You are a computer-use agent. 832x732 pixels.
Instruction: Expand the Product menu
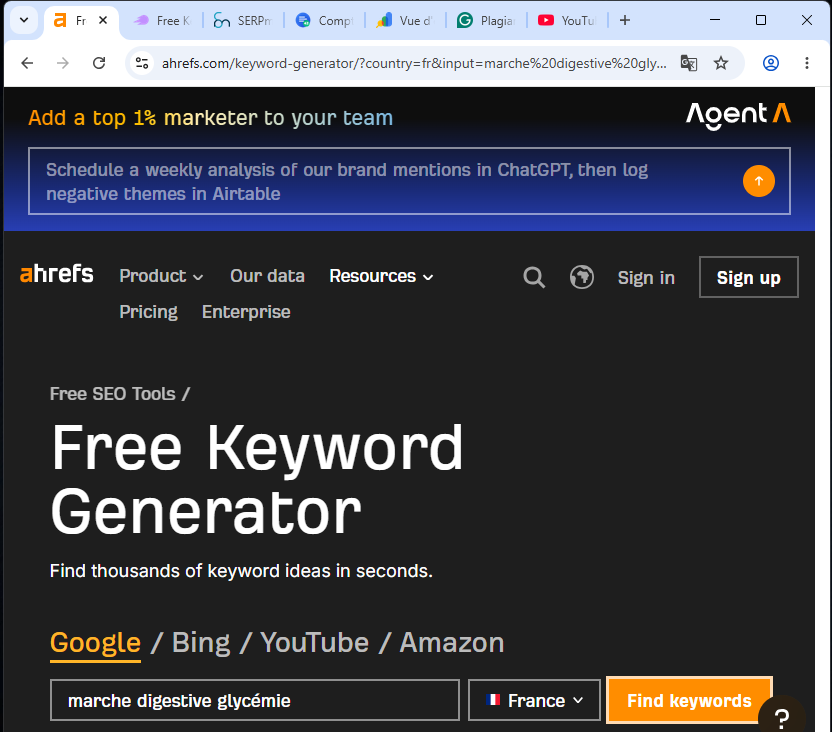(161, 276)
